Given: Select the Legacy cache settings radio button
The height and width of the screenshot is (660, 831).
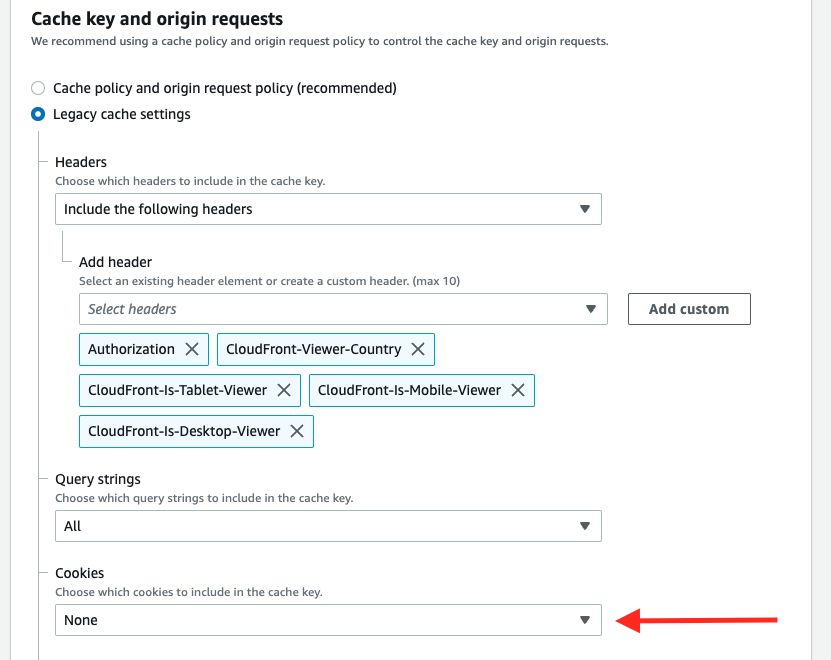Looking at the screenshot, I should pos(38,114).
